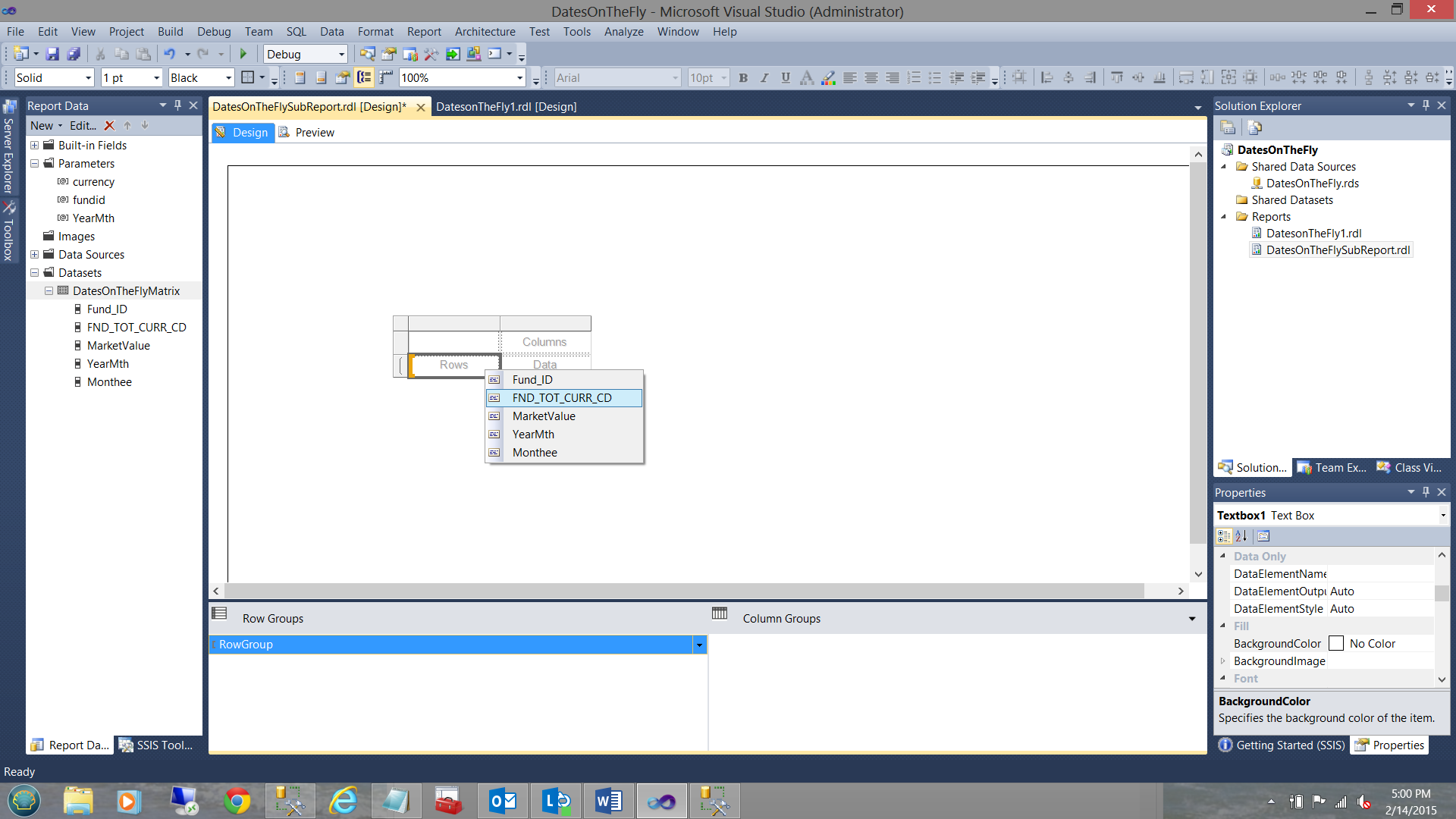Toggle the Ruler toolbar icon

[x=386, y=77]
